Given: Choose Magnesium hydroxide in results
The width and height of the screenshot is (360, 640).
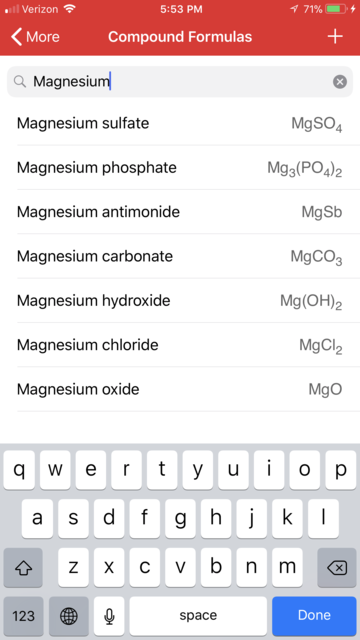Looking at the screenshot, I should 180,301.
